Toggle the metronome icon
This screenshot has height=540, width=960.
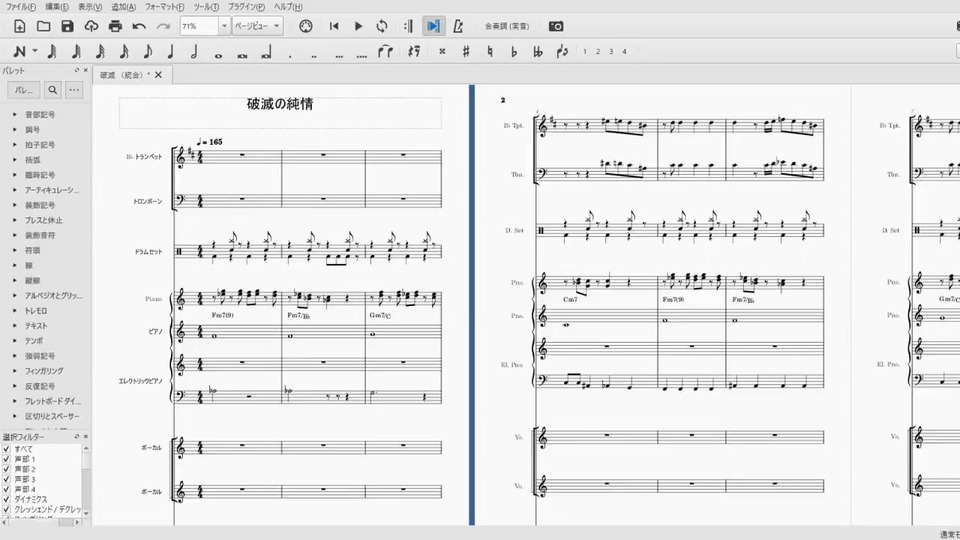point(458,26)
